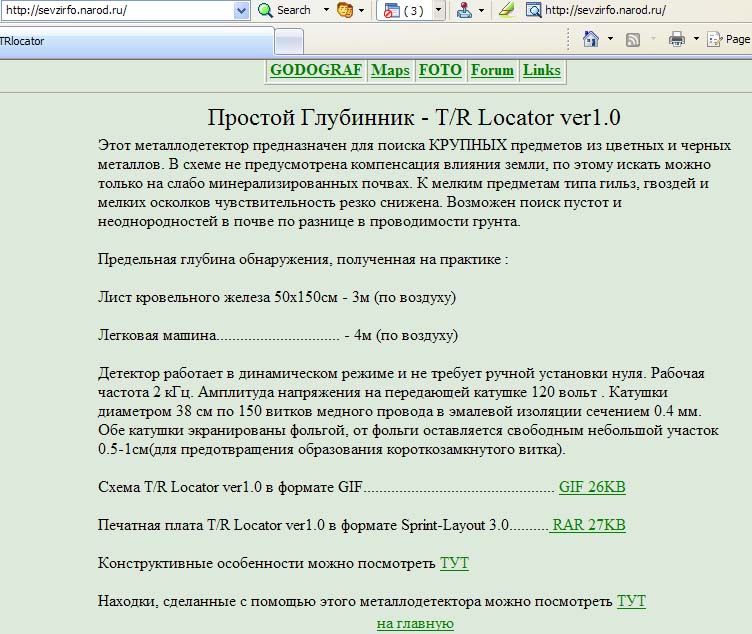The height and width of the screenshot is (634, 752).
Task: Click ТУТ link after Конструктивные особенности
Action: [x=454, y=563]
